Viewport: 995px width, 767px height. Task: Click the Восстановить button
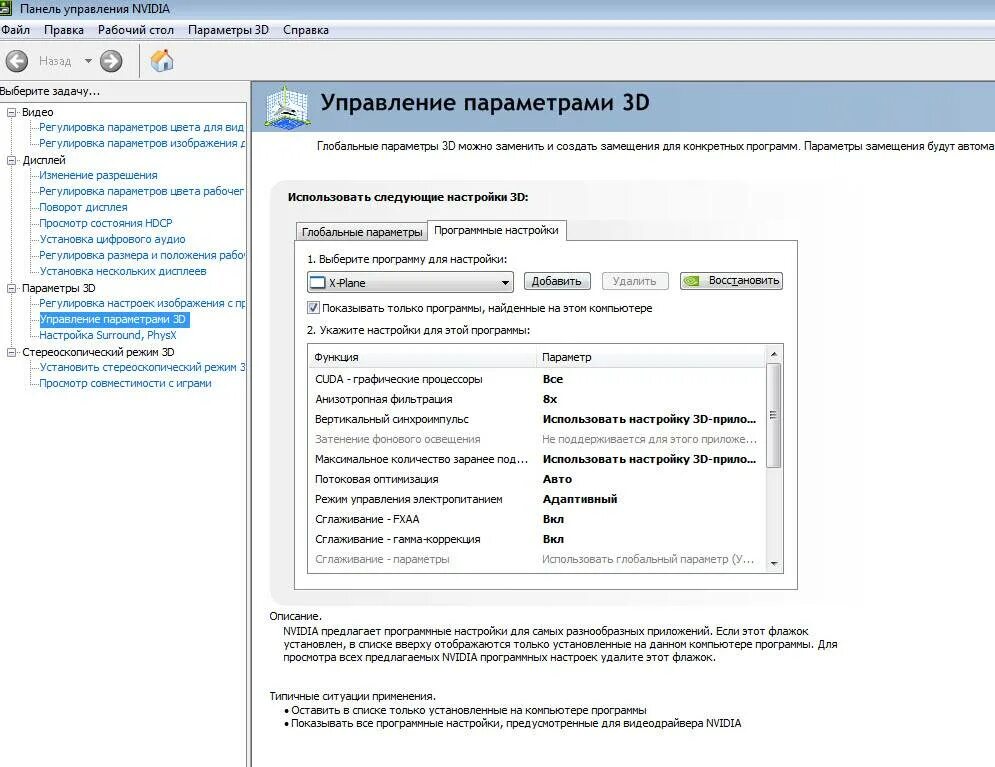(x=731, y=280)
